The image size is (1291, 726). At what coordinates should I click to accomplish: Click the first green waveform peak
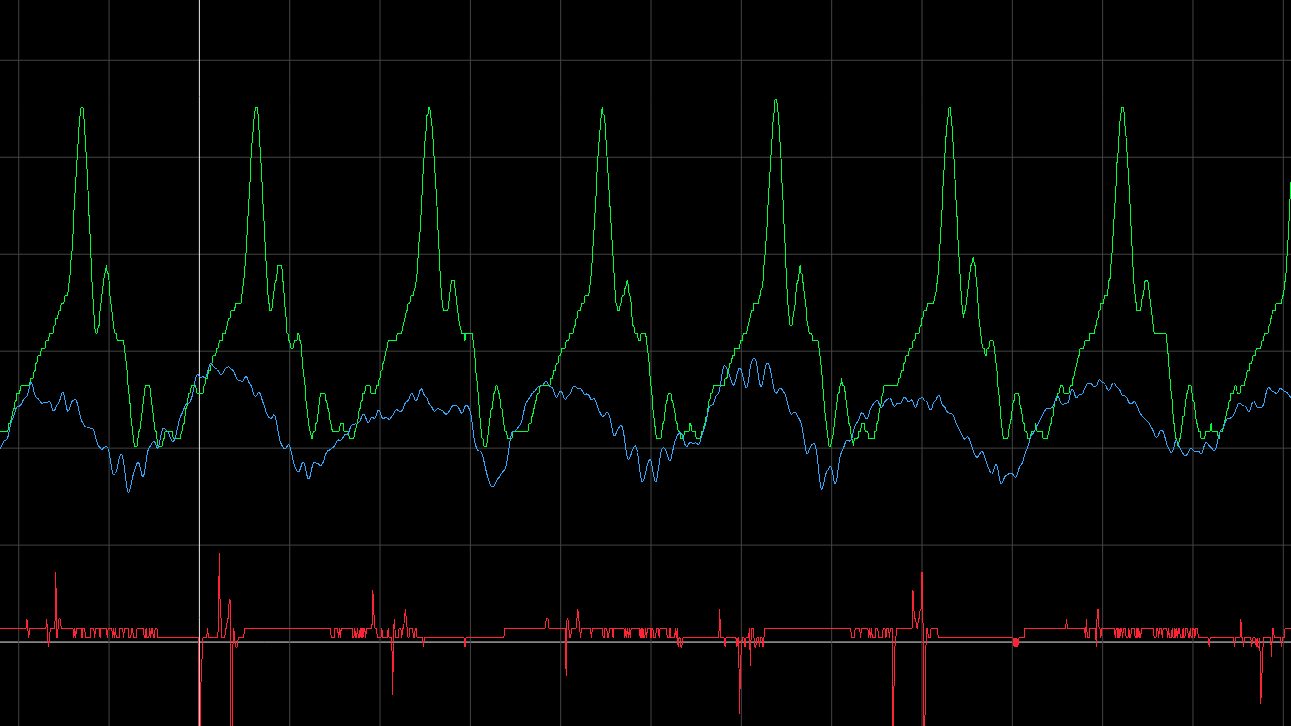pos(82,110)
